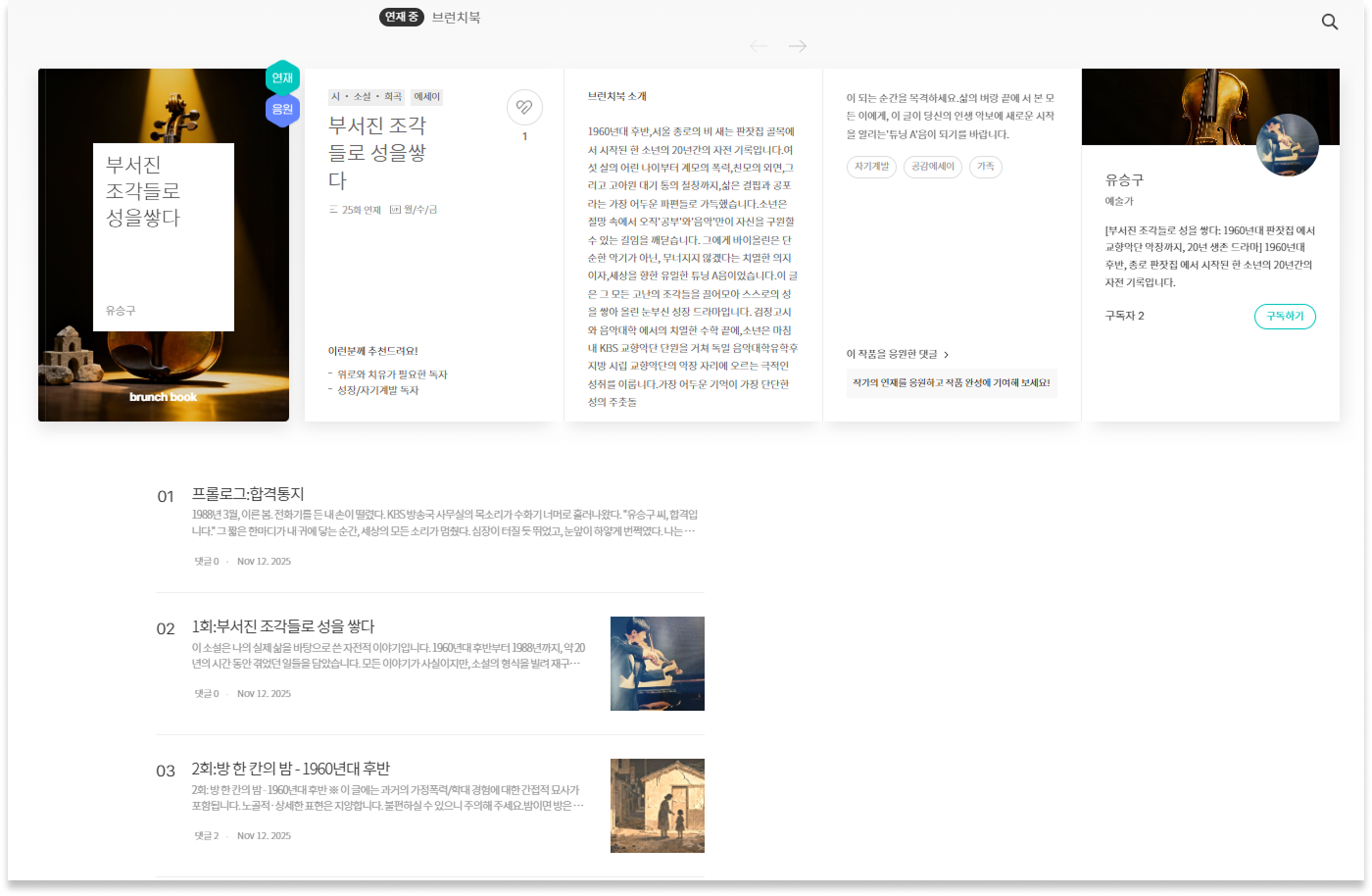This screenshot has height=896, width=1372.
Task: Open author 유승구 profile picture
Action: [x=1287, y=145]
